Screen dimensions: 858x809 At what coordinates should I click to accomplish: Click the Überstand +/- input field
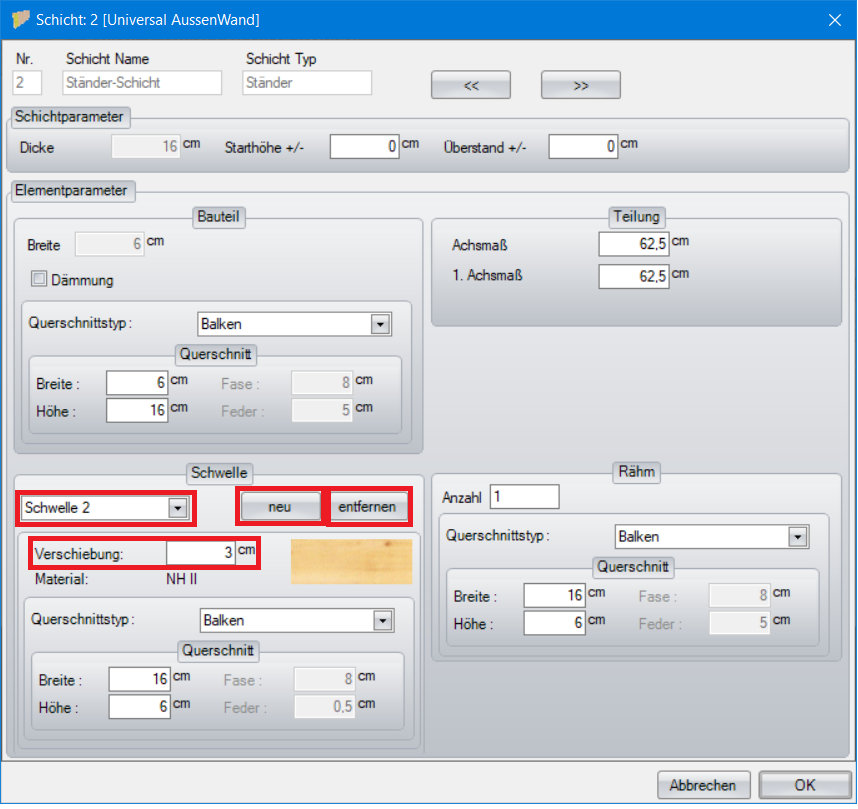click(x=583, y=147)
